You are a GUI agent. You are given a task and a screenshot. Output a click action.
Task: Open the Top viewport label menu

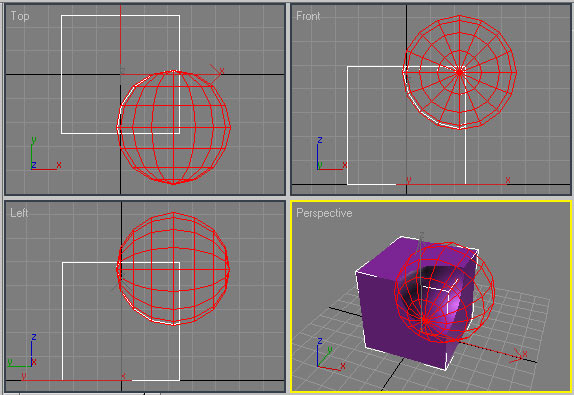tap(20, 16)
